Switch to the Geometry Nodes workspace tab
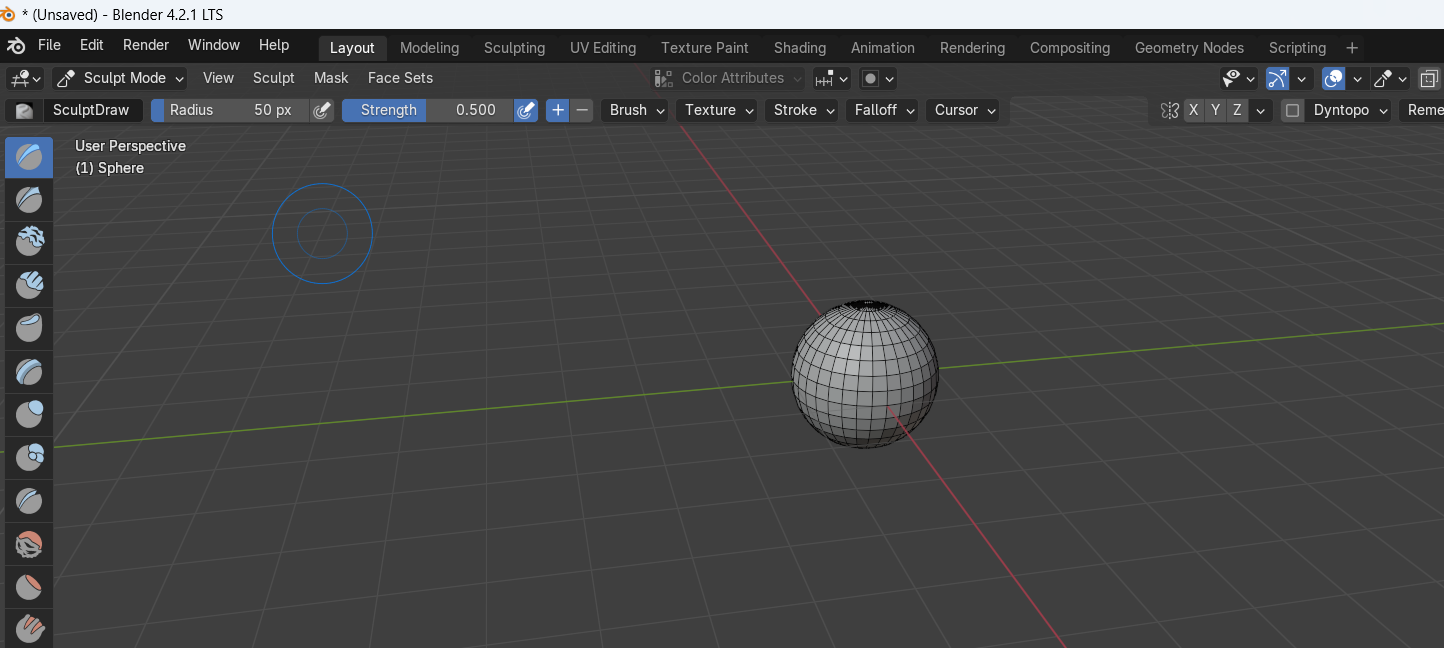The width and height of the screenshot is (1444, 648). pyautogui.click(x=1189, y=48)
